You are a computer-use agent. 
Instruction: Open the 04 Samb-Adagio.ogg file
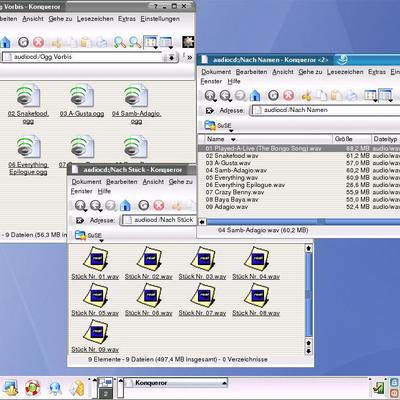pos(136,104)
